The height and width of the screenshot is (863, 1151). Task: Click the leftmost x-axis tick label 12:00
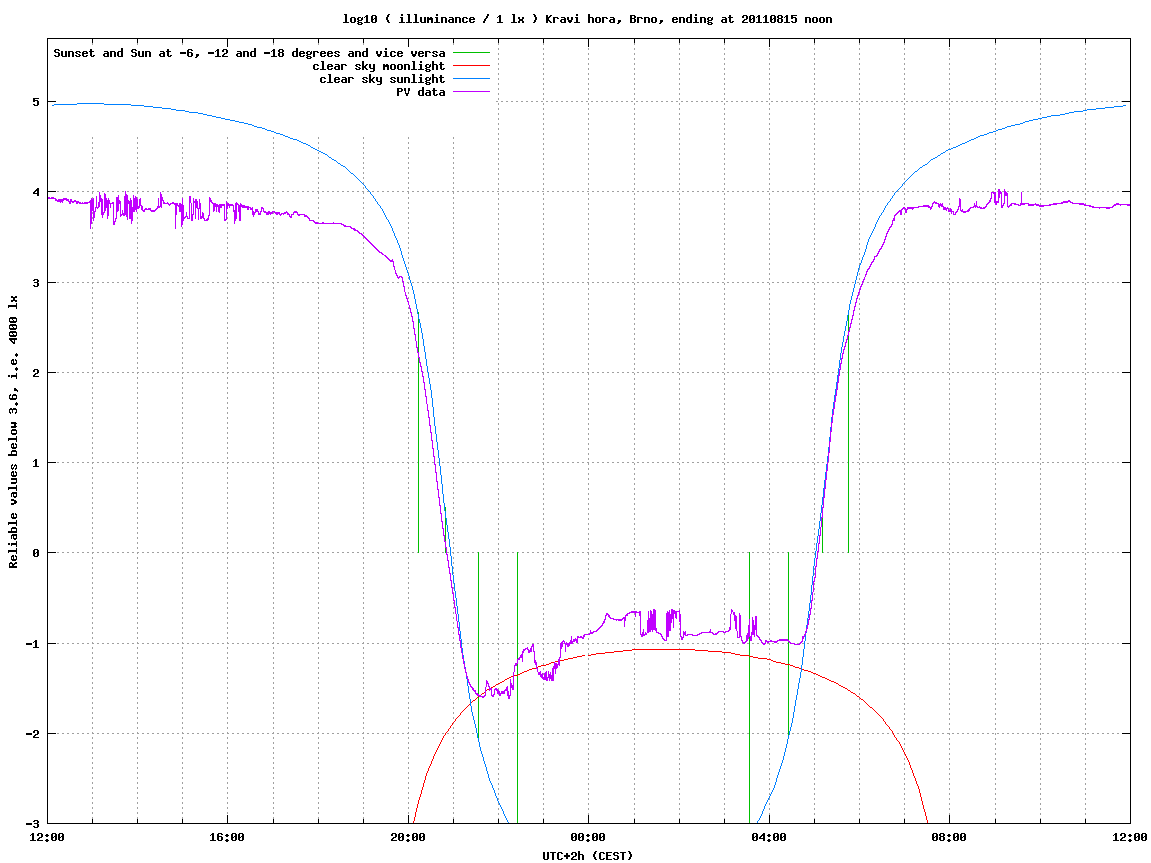(47, 837)
